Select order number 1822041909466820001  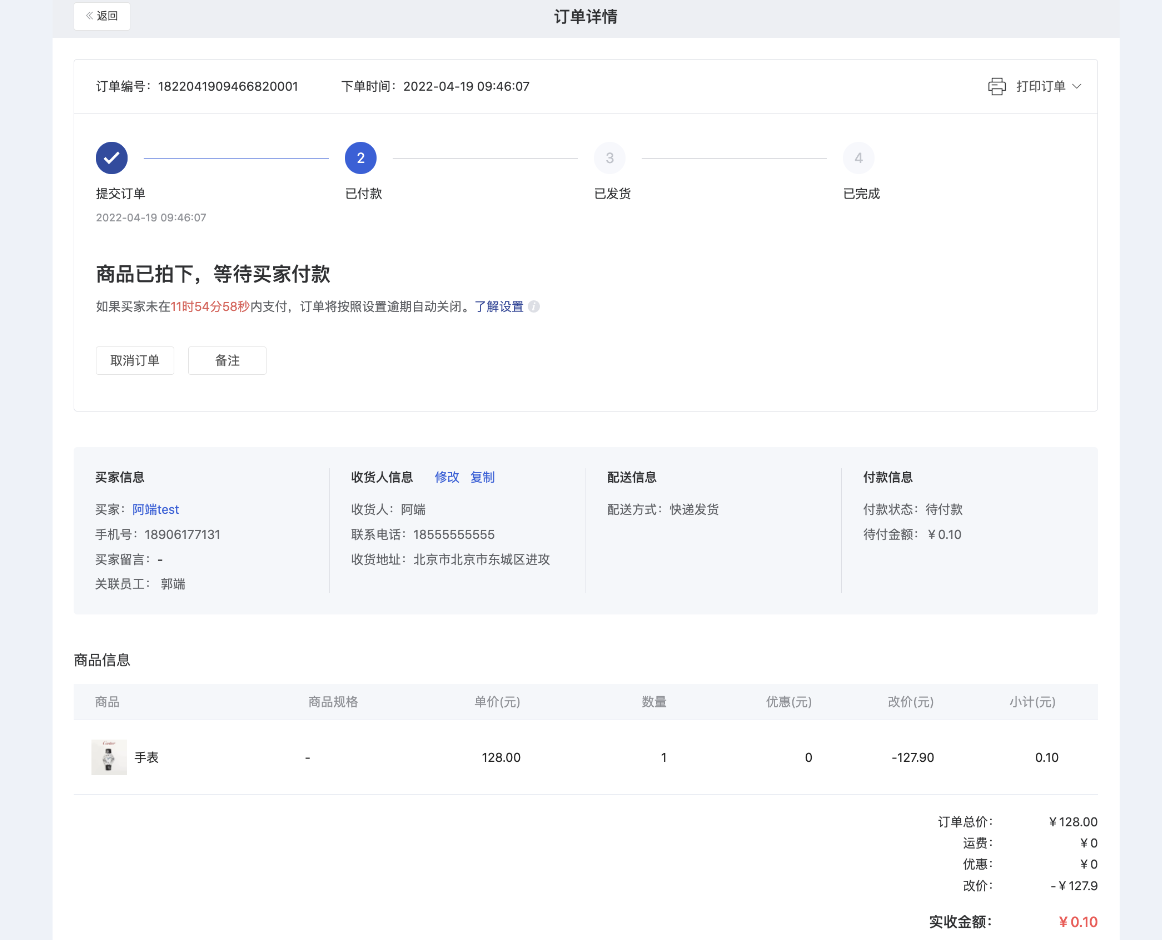tap(228, 87)
